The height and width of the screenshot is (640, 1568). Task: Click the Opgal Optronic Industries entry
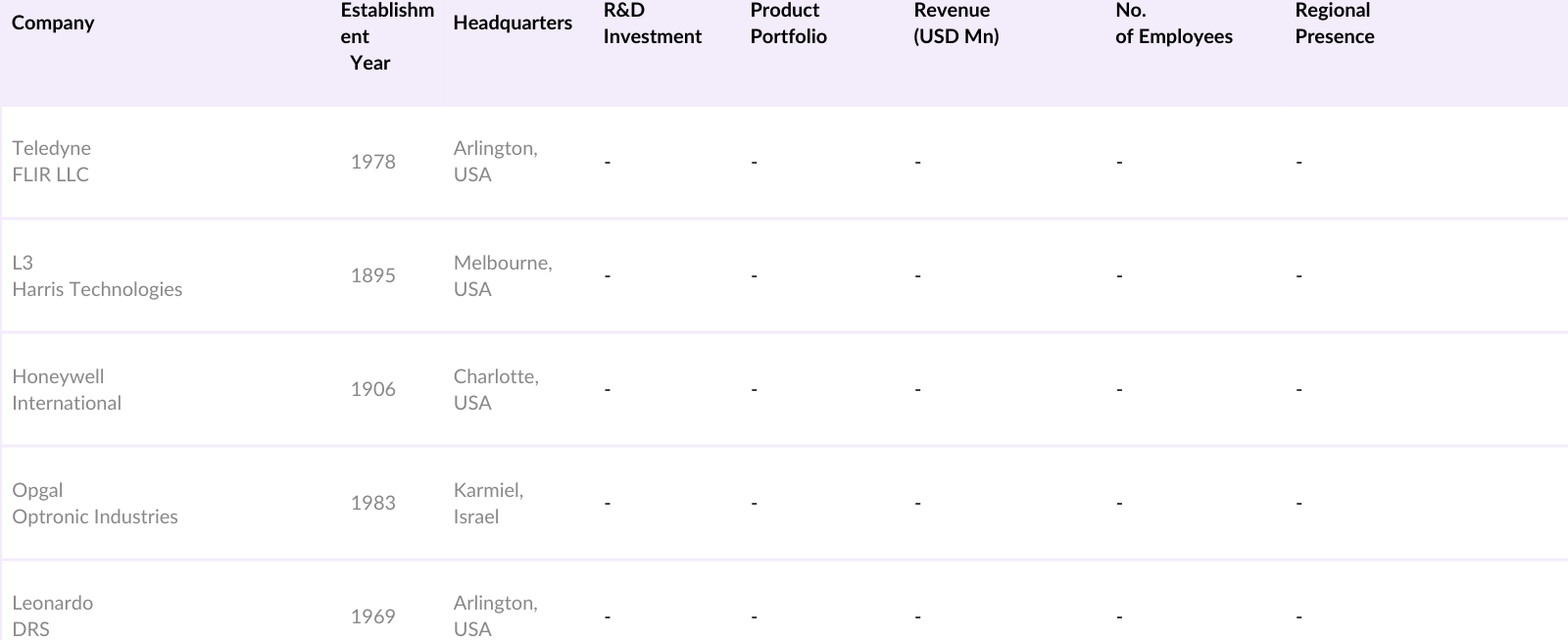(x=95, y=503)
